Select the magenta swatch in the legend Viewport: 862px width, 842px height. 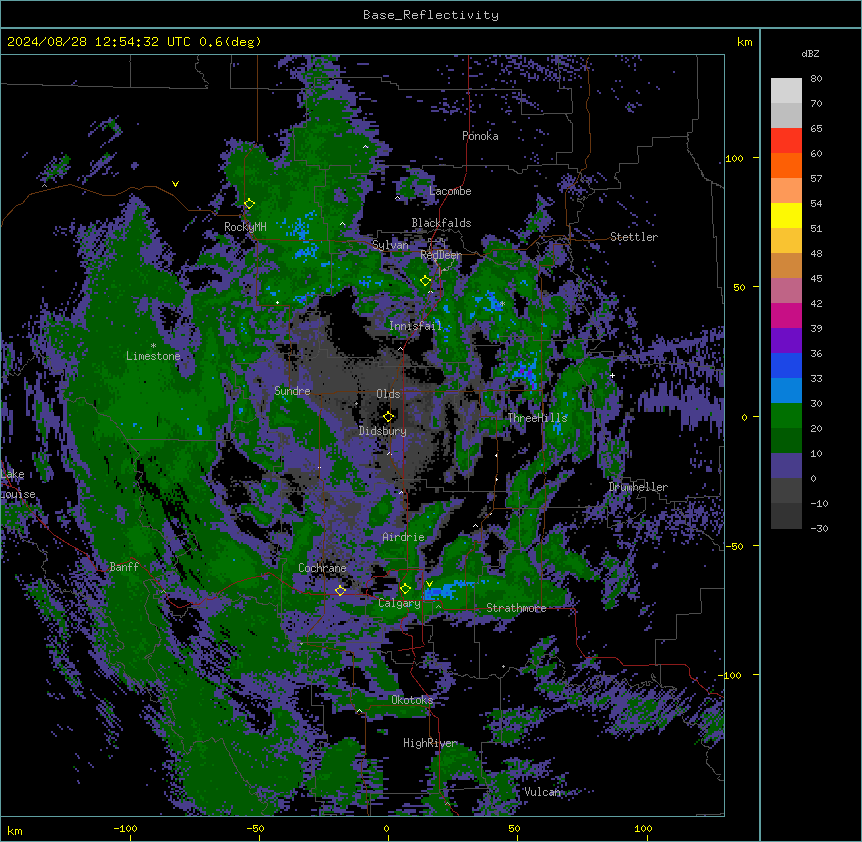pyautogui.click(x=786, y=315)
